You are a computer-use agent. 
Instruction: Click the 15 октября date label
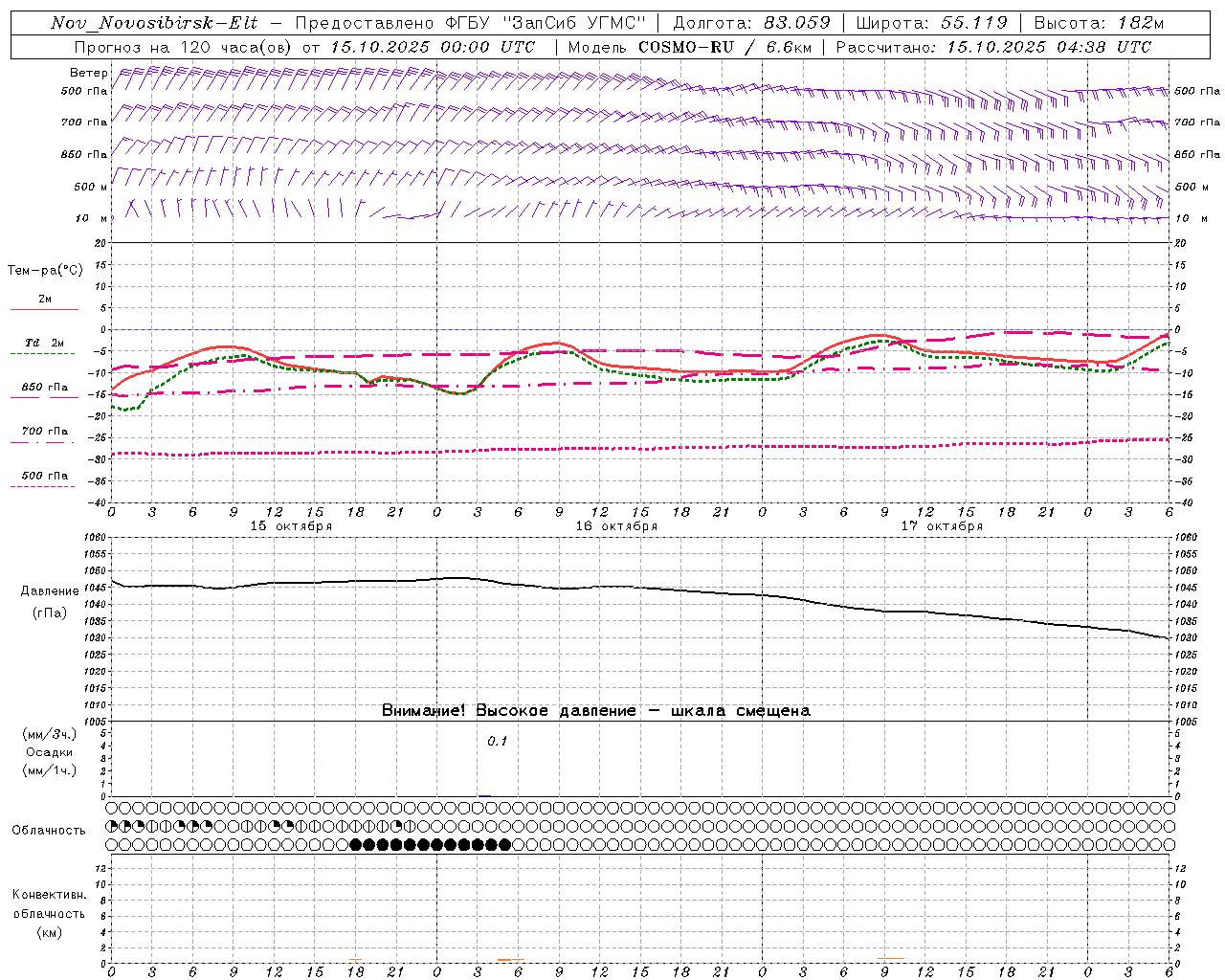[x=291, y=526]
